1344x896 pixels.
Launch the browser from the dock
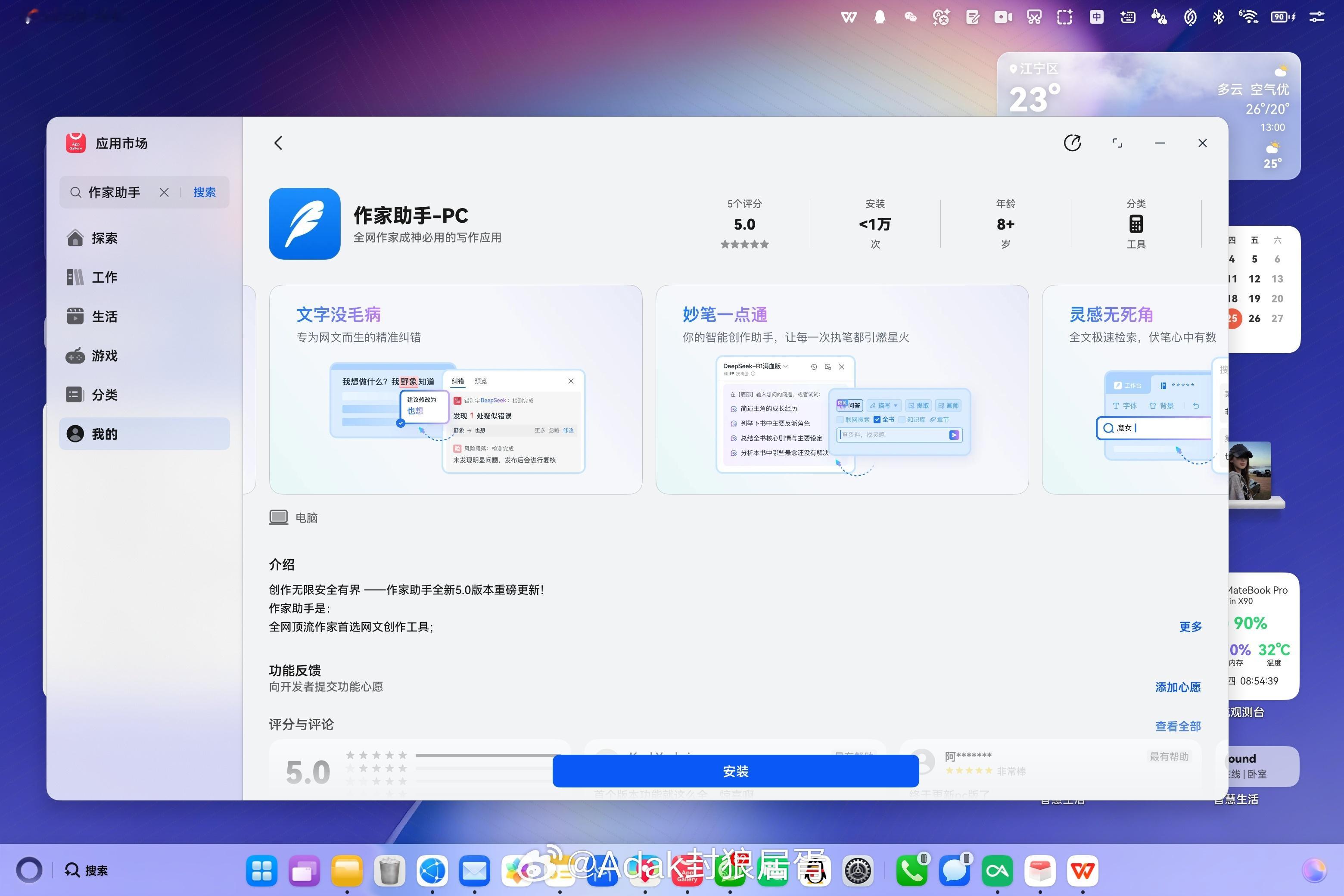coord(432,871)
